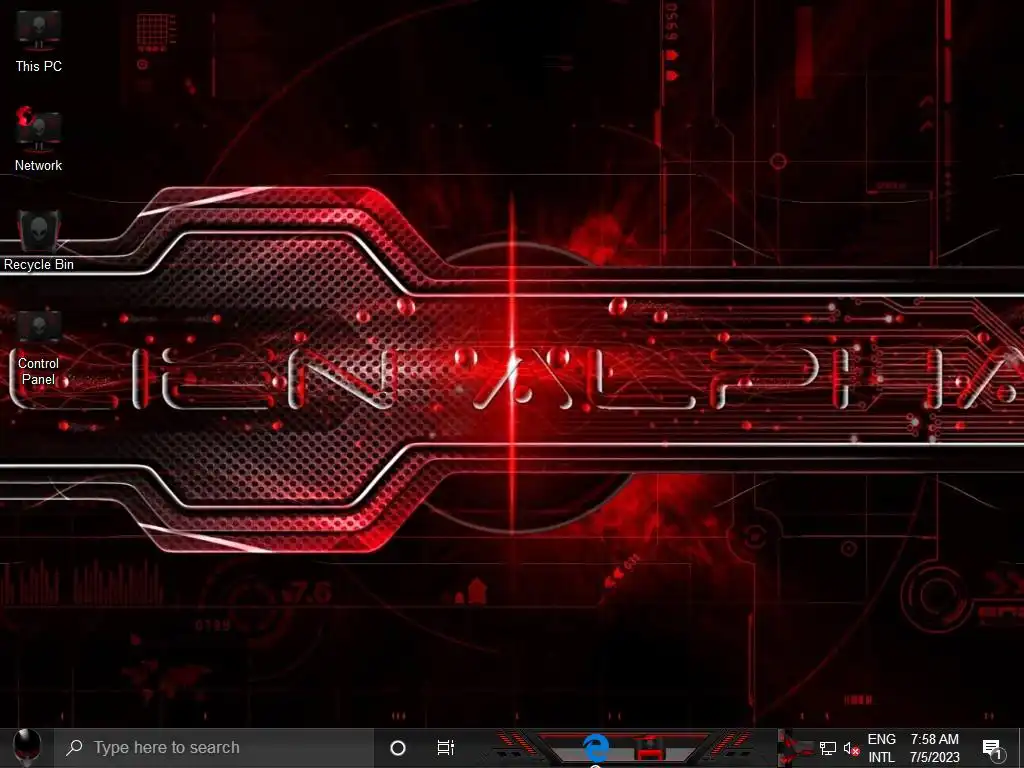This screenshot has width=1024, height=768.
Task: Select the This PC desktop icon
Action: pyautogui.click(x=39, y=40)
